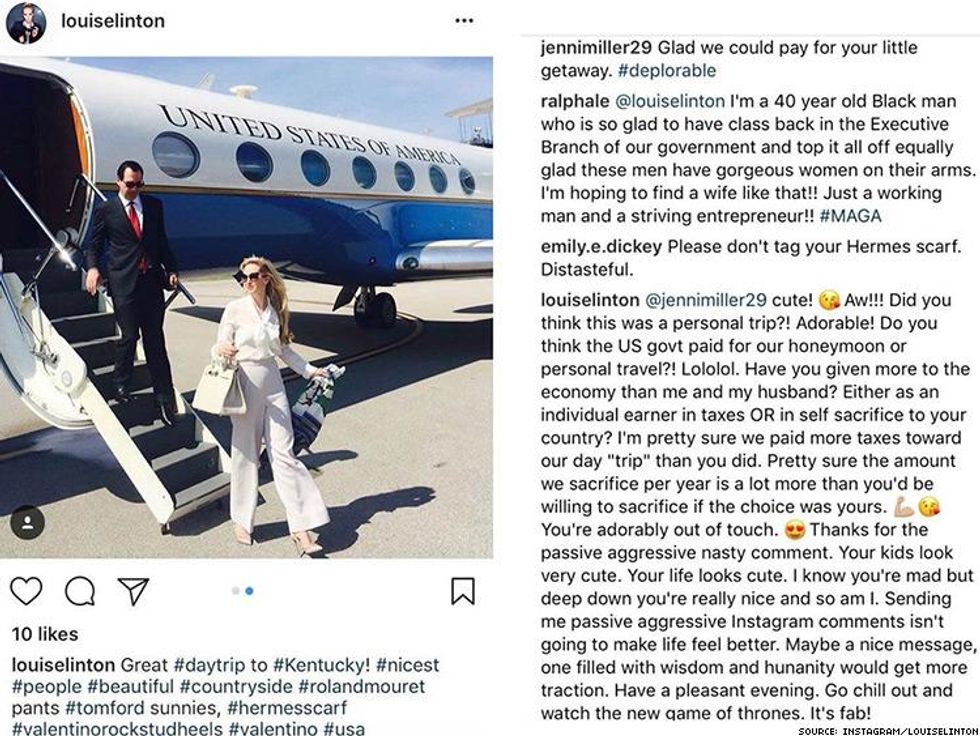The image size is (980, 736).
Task: Tap the heart like icon
Action: click(26, 591)
